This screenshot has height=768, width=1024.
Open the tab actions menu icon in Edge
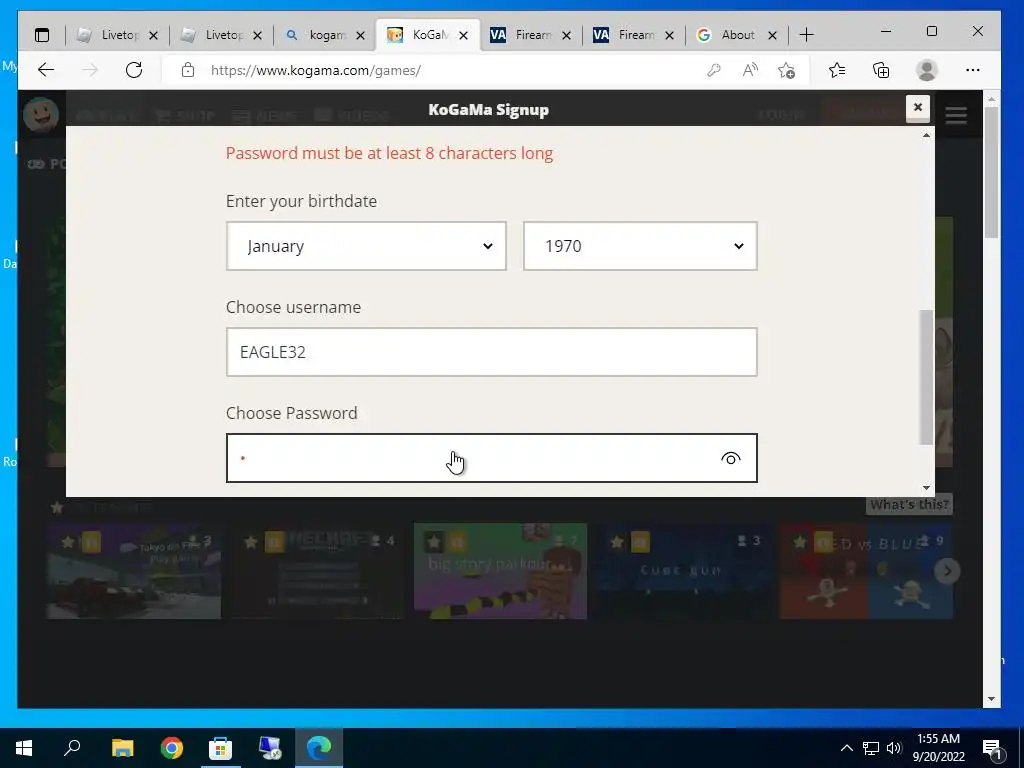pyautogui.click(x=42, y=35)
